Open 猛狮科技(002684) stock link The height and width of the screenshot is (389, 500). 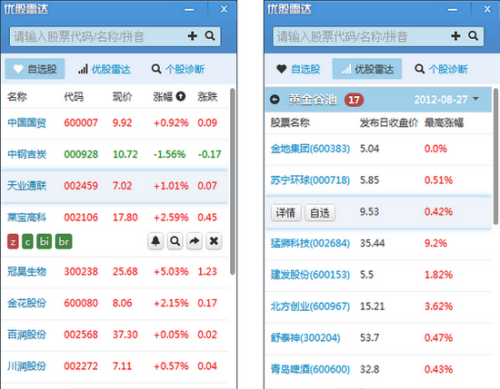[310, 243]
